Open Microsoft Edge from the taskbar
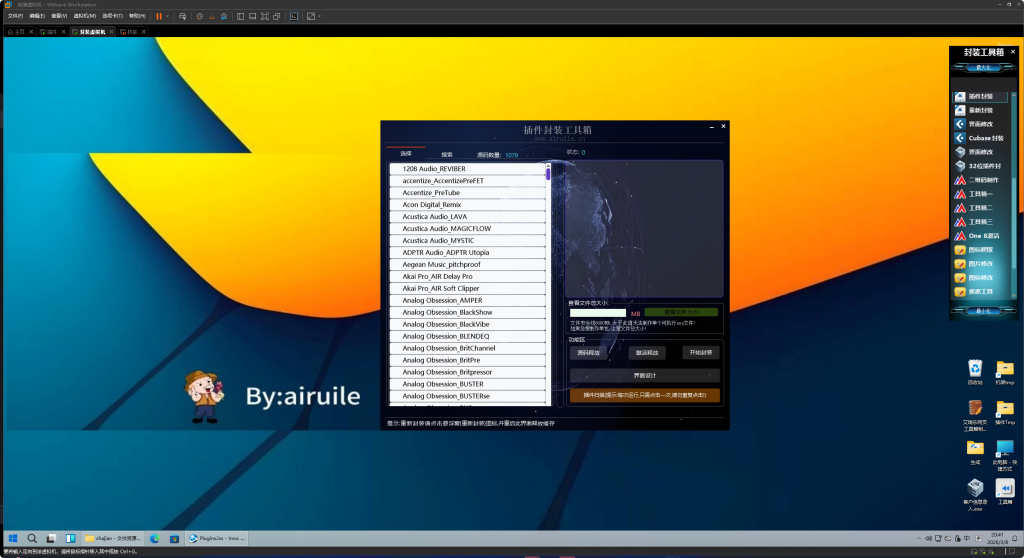This screenshot has width=1024, height=558. coord(155,538)
